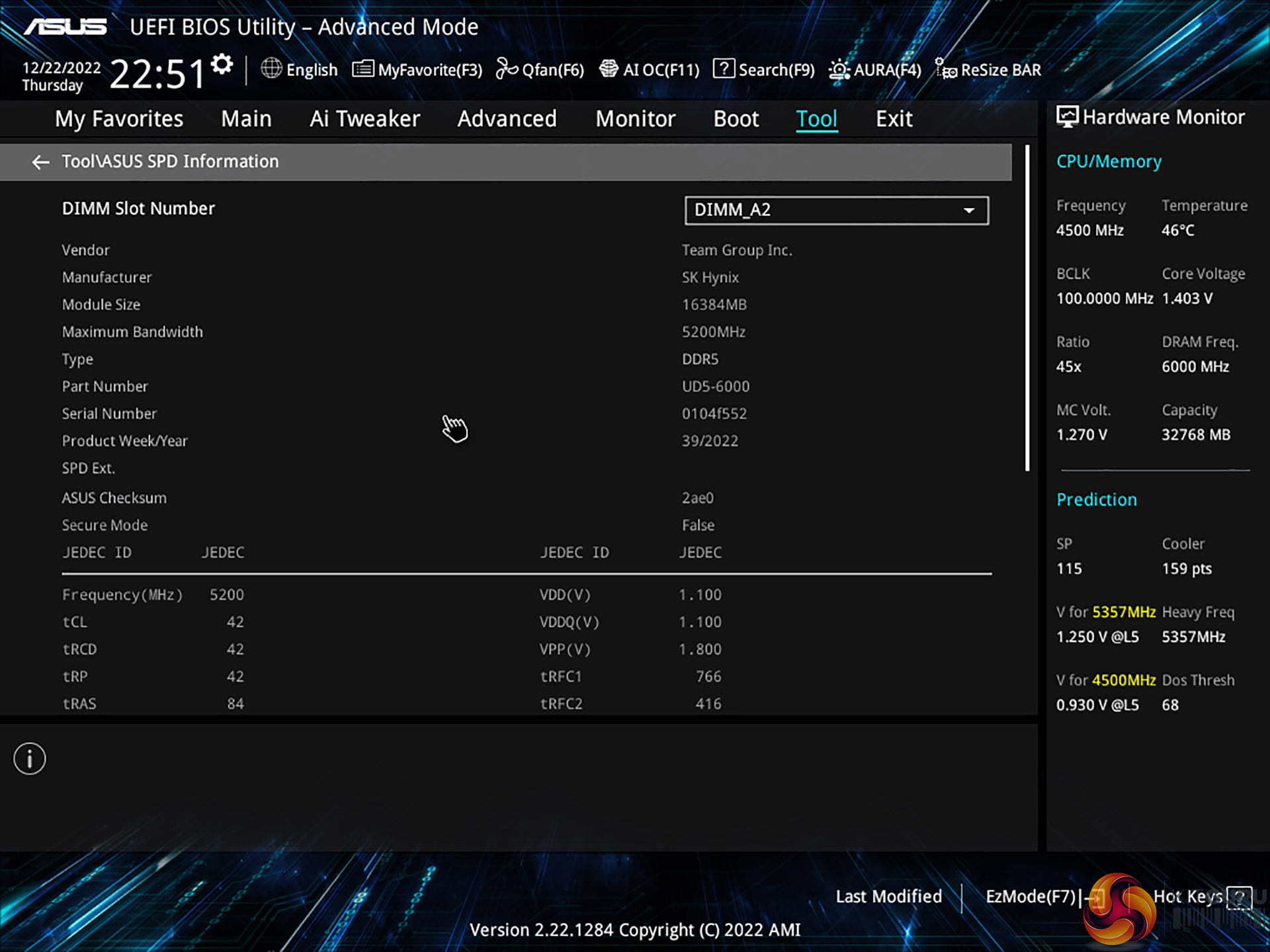Viewport: 1270px width, 952px height.
Task: Click the Last Modified button
Action: tap(888, 896)
